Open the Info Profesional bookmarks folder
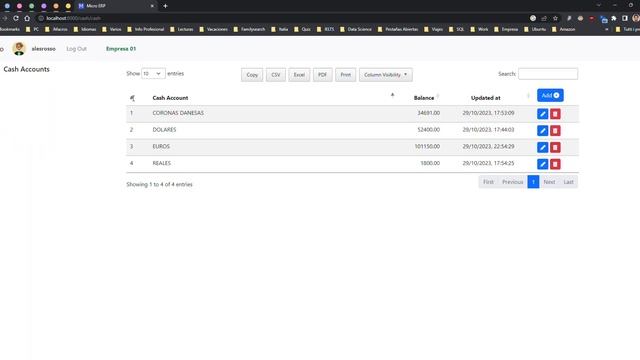This screenshot has height=360, width=640. [146, 29]
